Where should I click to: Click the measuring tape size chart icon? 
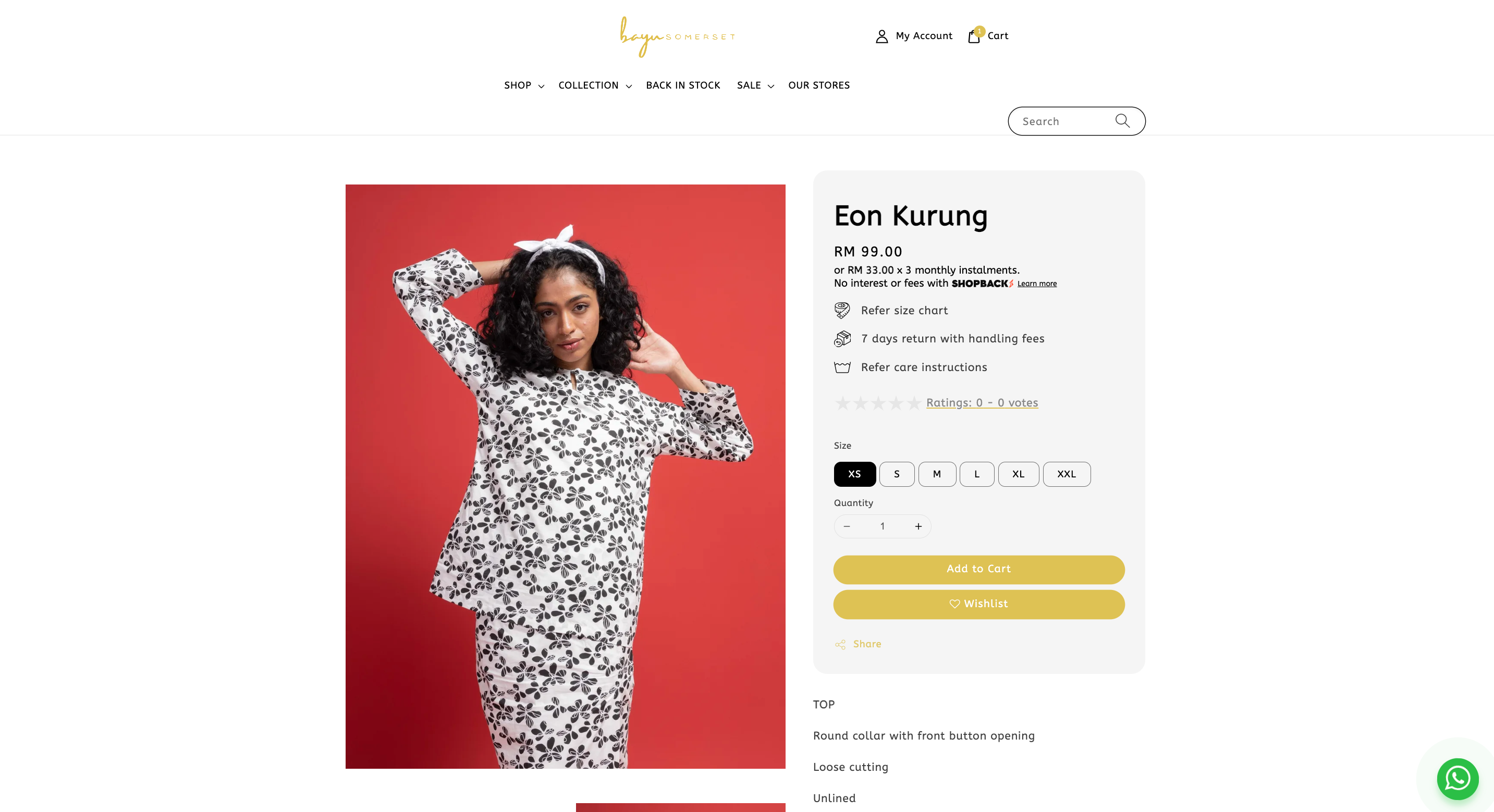click(842, 310)
